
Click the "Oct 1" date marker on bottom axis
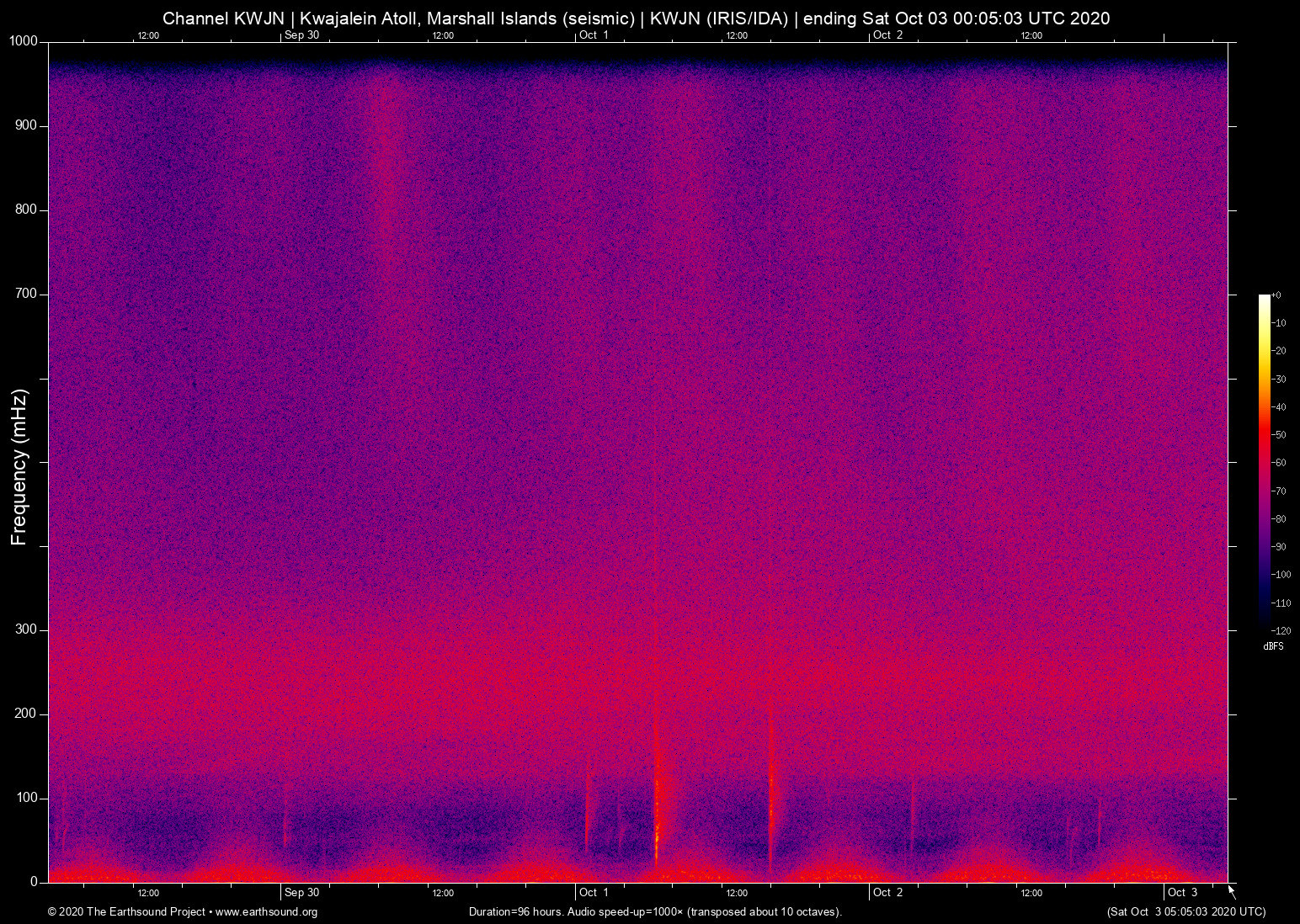[x=594, y=892]
